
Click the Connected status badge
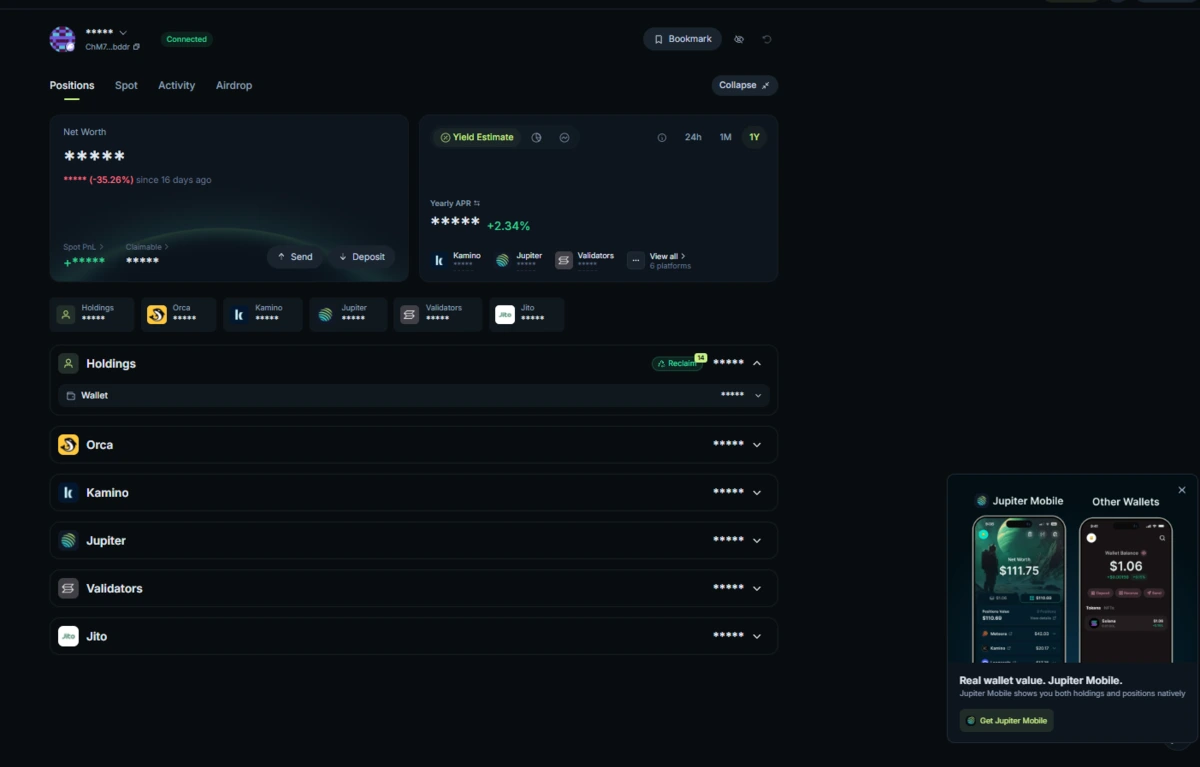pos(187,39)
